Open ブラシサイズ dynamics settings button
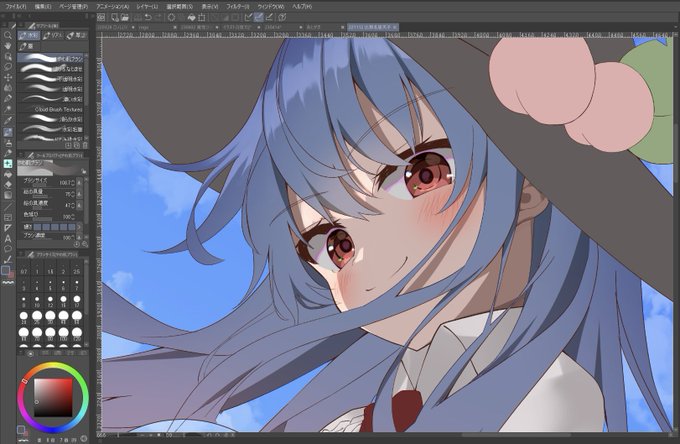 [79, 183]
